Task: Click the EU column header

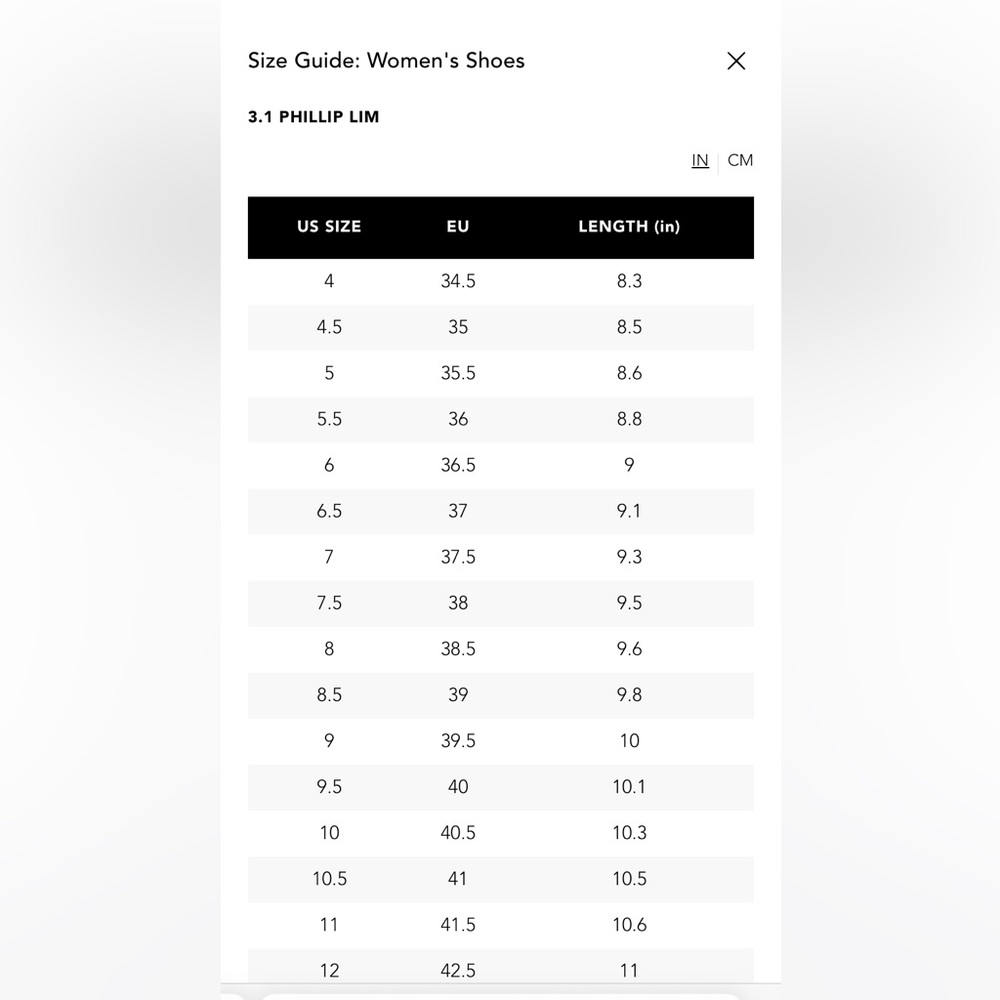Action: click(458, 226)
